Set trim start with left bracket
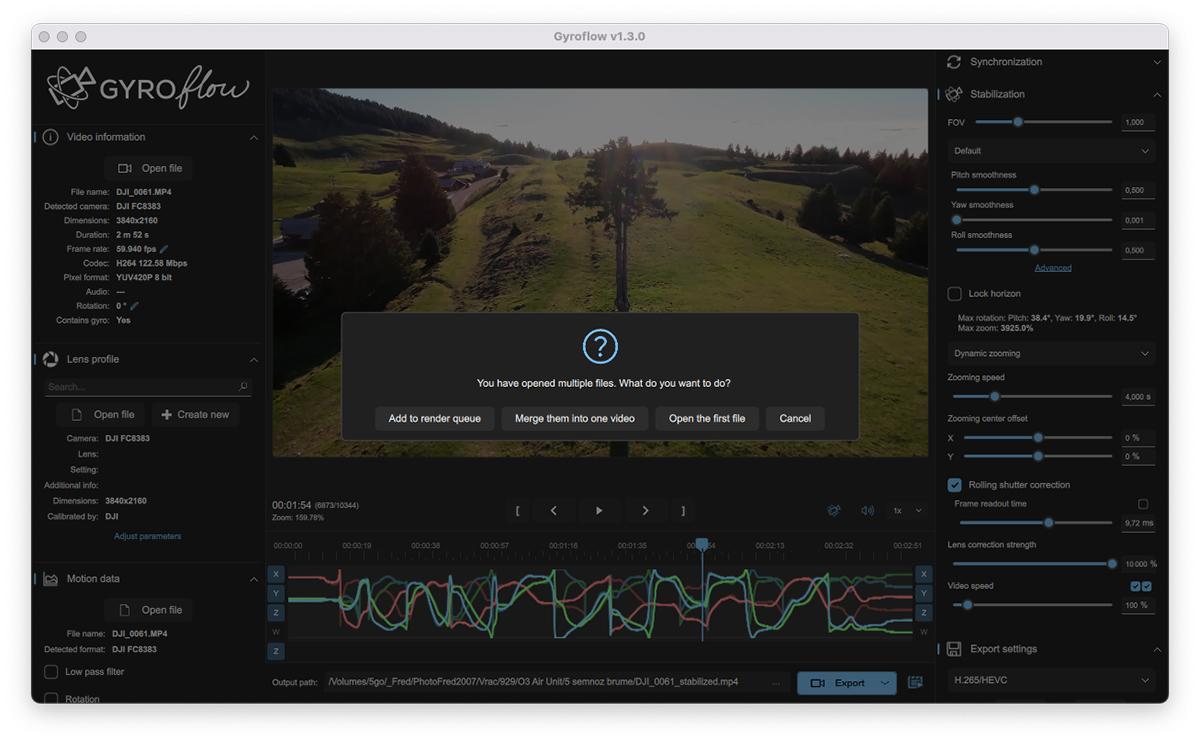The width and height of the screenshot is (1200, 742). (x=517, y=510)
